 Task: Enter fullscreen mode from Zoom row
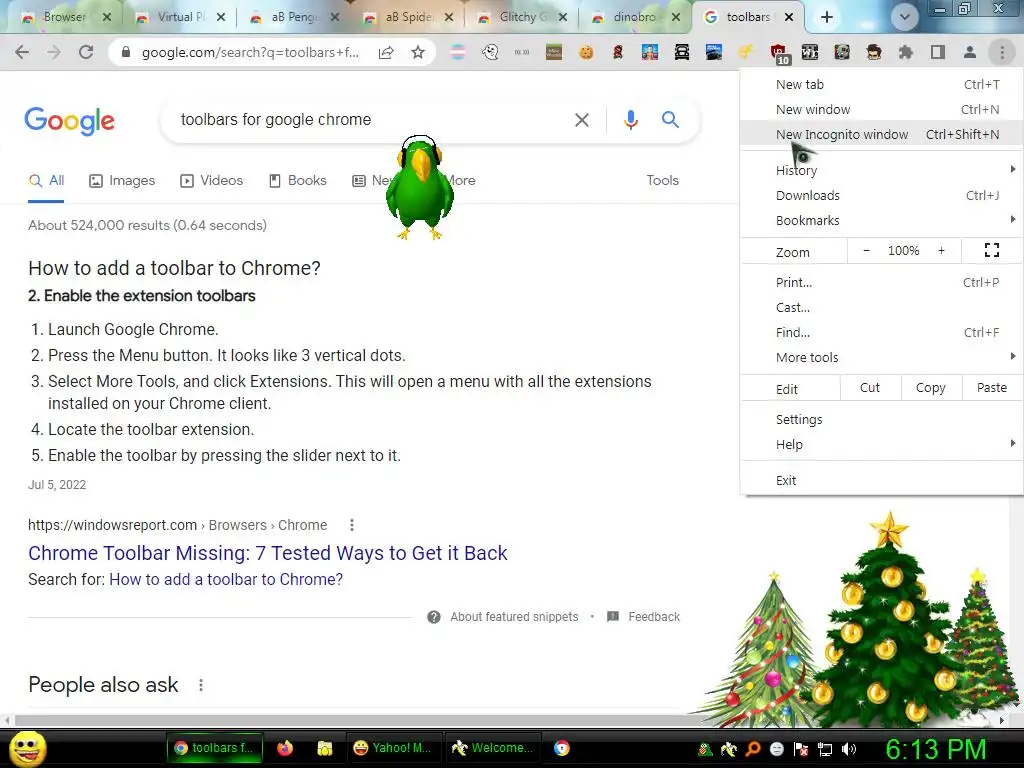tap(991, 250)
